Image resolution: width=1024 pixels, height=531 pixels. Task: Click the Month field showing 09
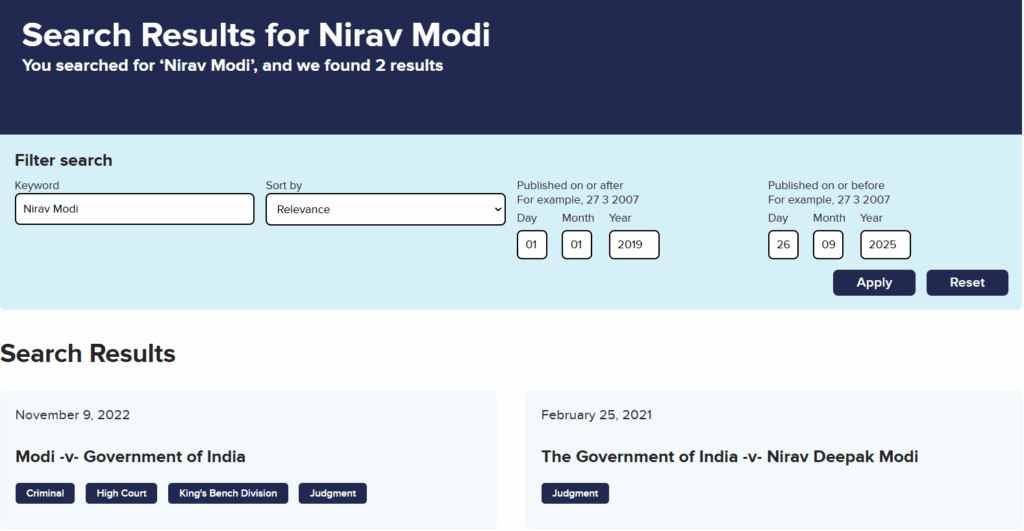pos(827,245)
